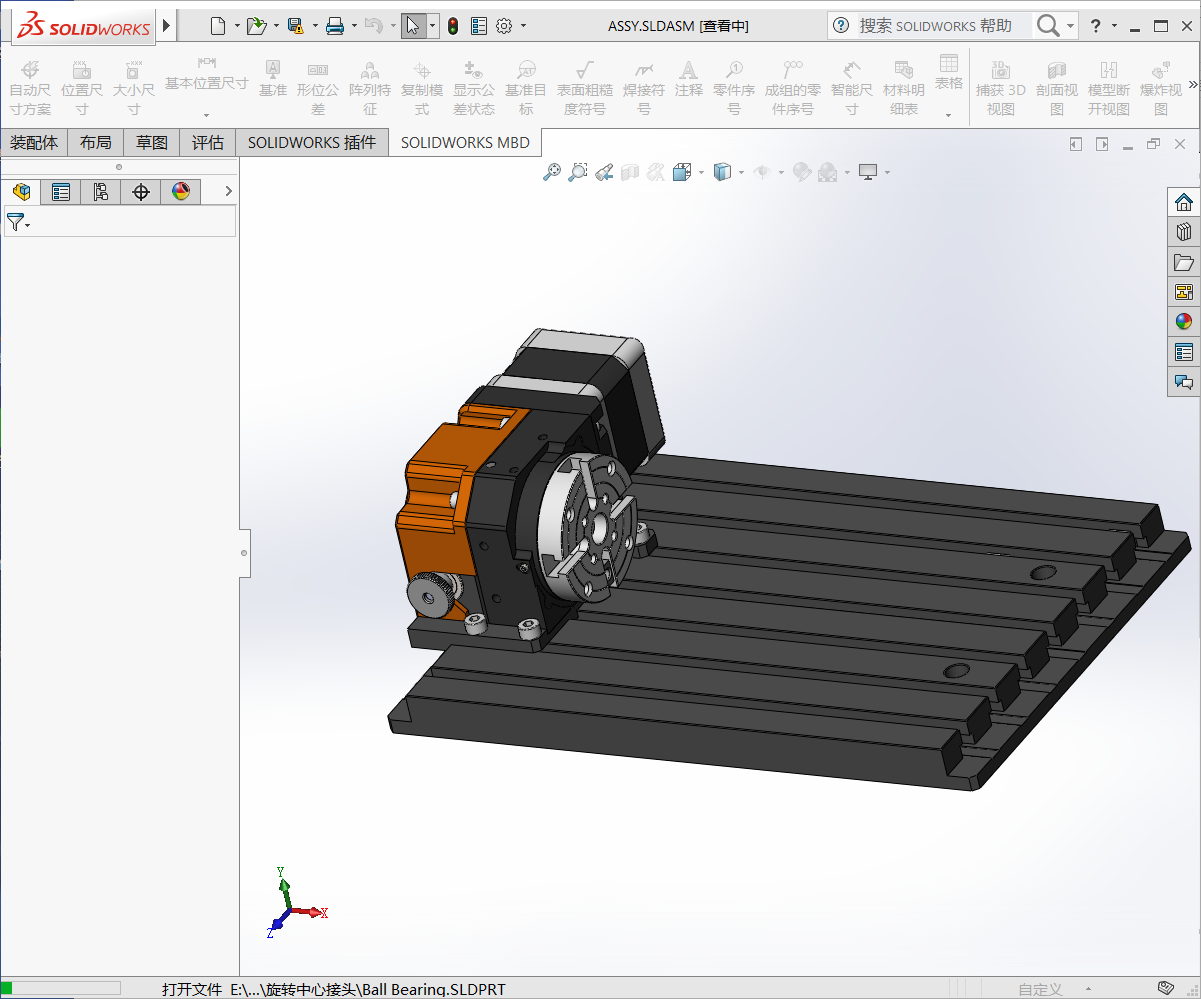
Task: Click the 搜索 SOLIDWORKS 帮助 search field
Action: point(935,26)
